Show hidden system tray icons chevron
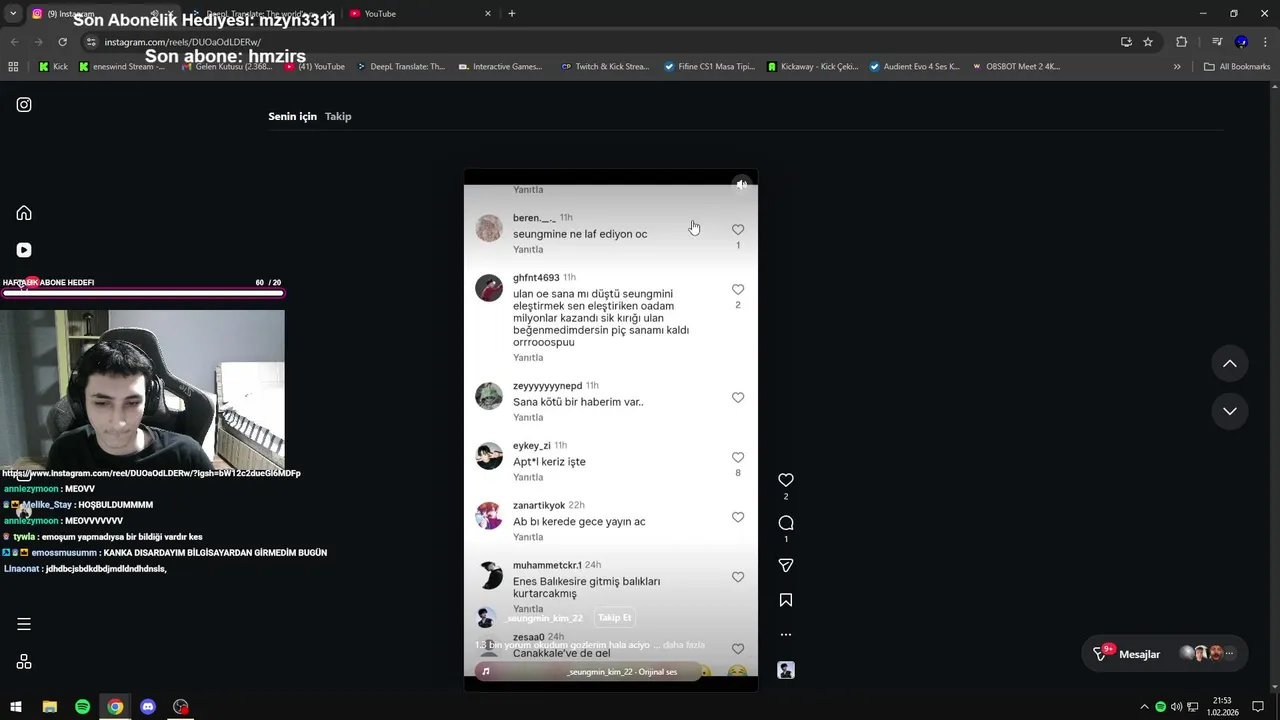The width and height of the screenshot is (1280, 720). (1144, 707)
